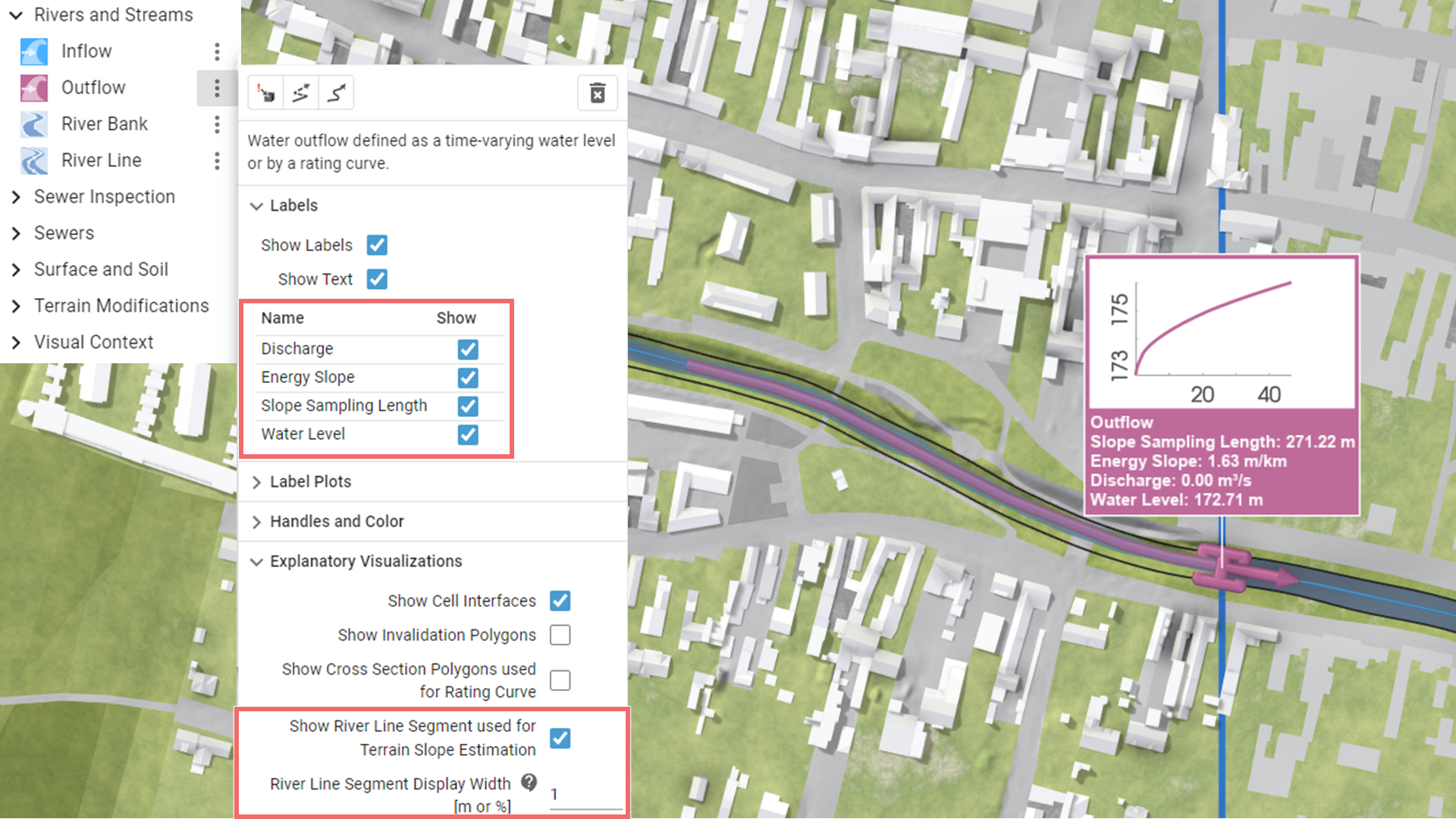Viewport: 1456px width, 819px height.
Task: Click the River Line Segment Display Width field
Action: pyautogui.click(x=584, y=795)
